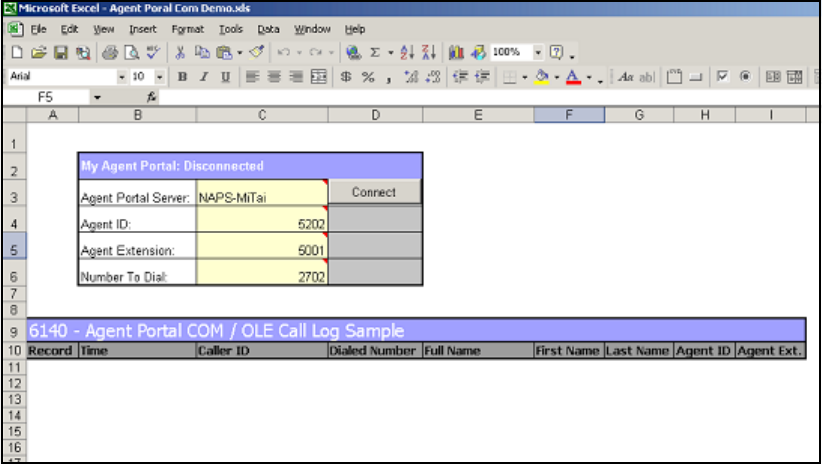Cut selection with the scissors icon

point(180,52)
